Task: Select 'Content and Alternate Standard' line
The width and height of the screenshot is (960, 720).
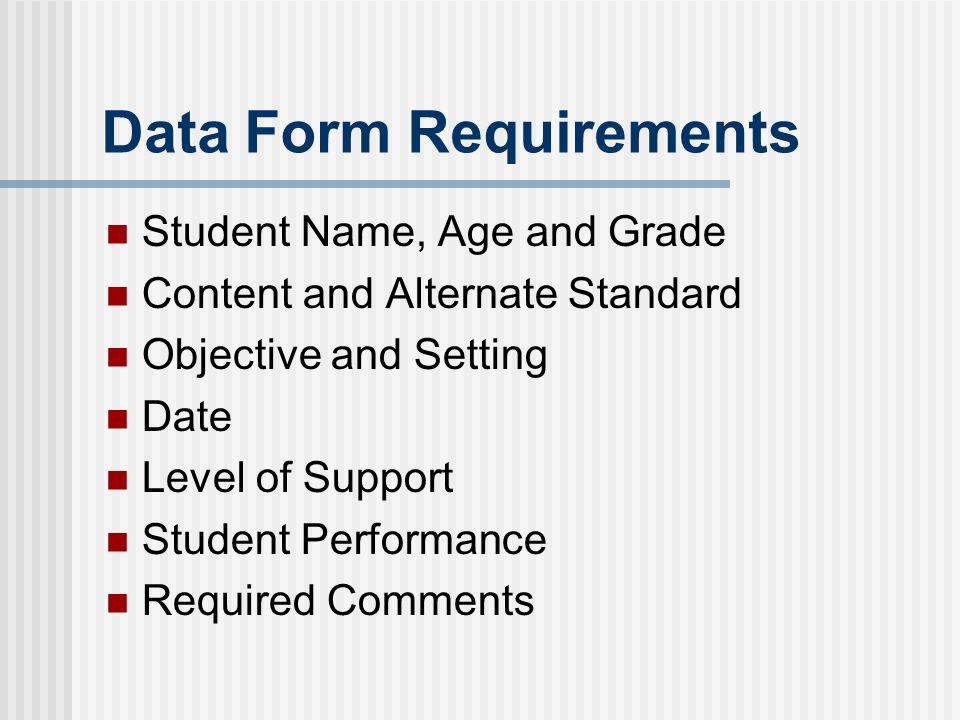Action: point(441,293)
